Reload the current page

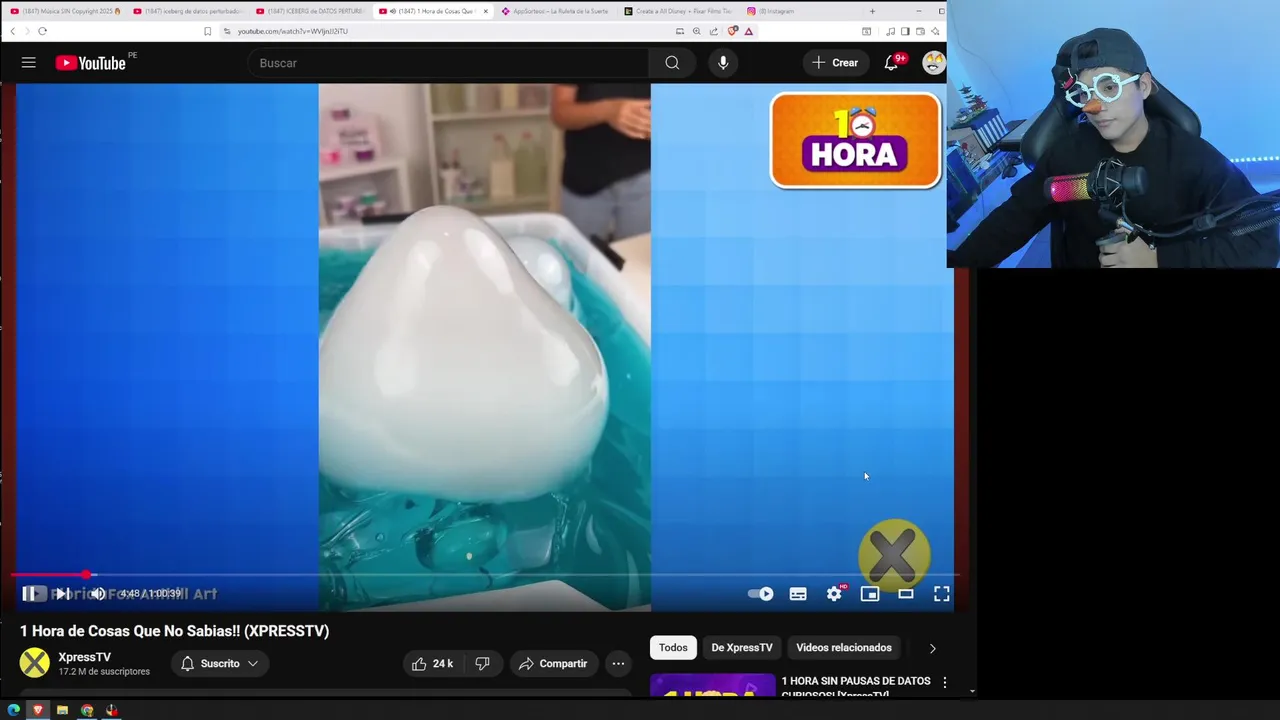(x=42, y=31)
